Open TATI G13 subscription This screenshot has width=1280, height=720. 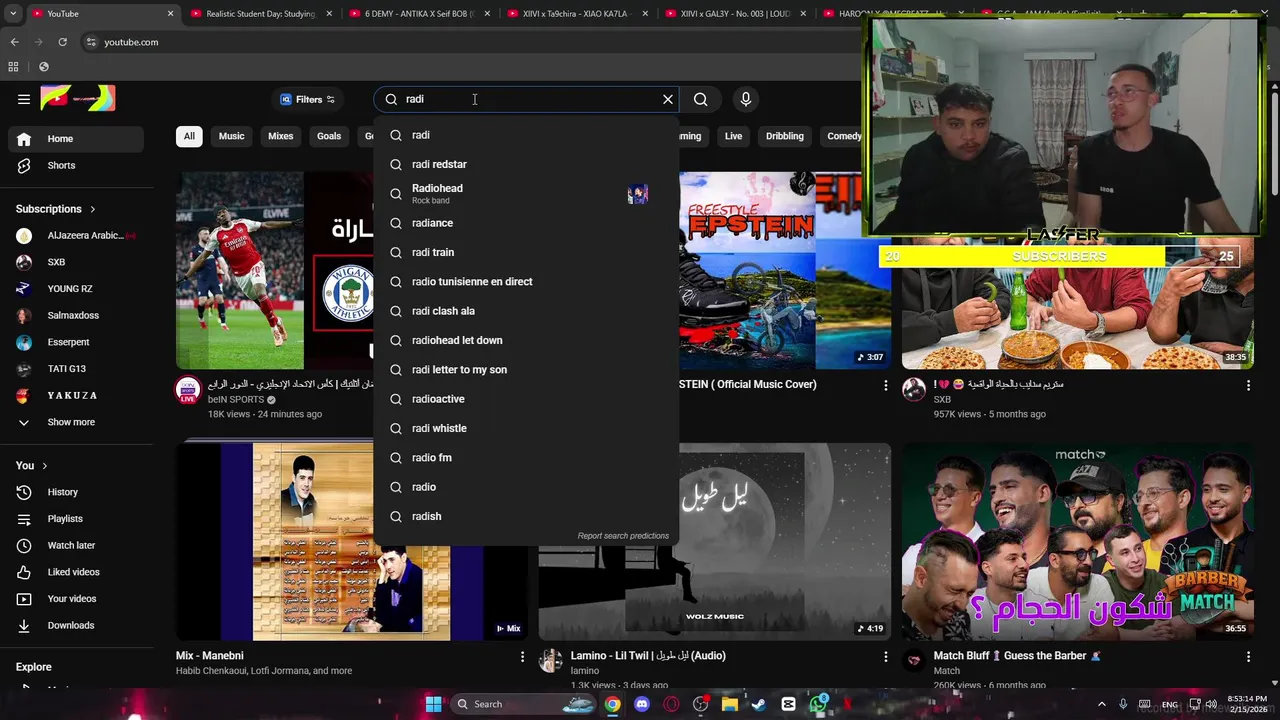76,369
